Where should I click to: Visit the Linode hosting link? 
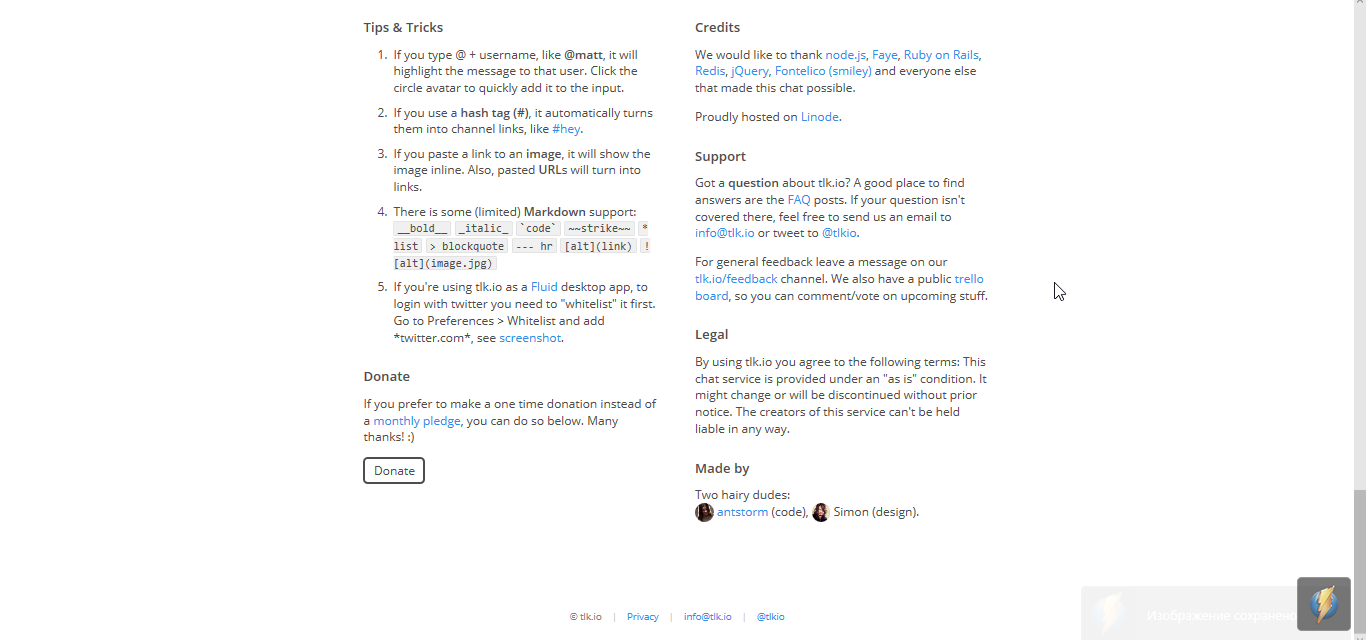point(819,117)
